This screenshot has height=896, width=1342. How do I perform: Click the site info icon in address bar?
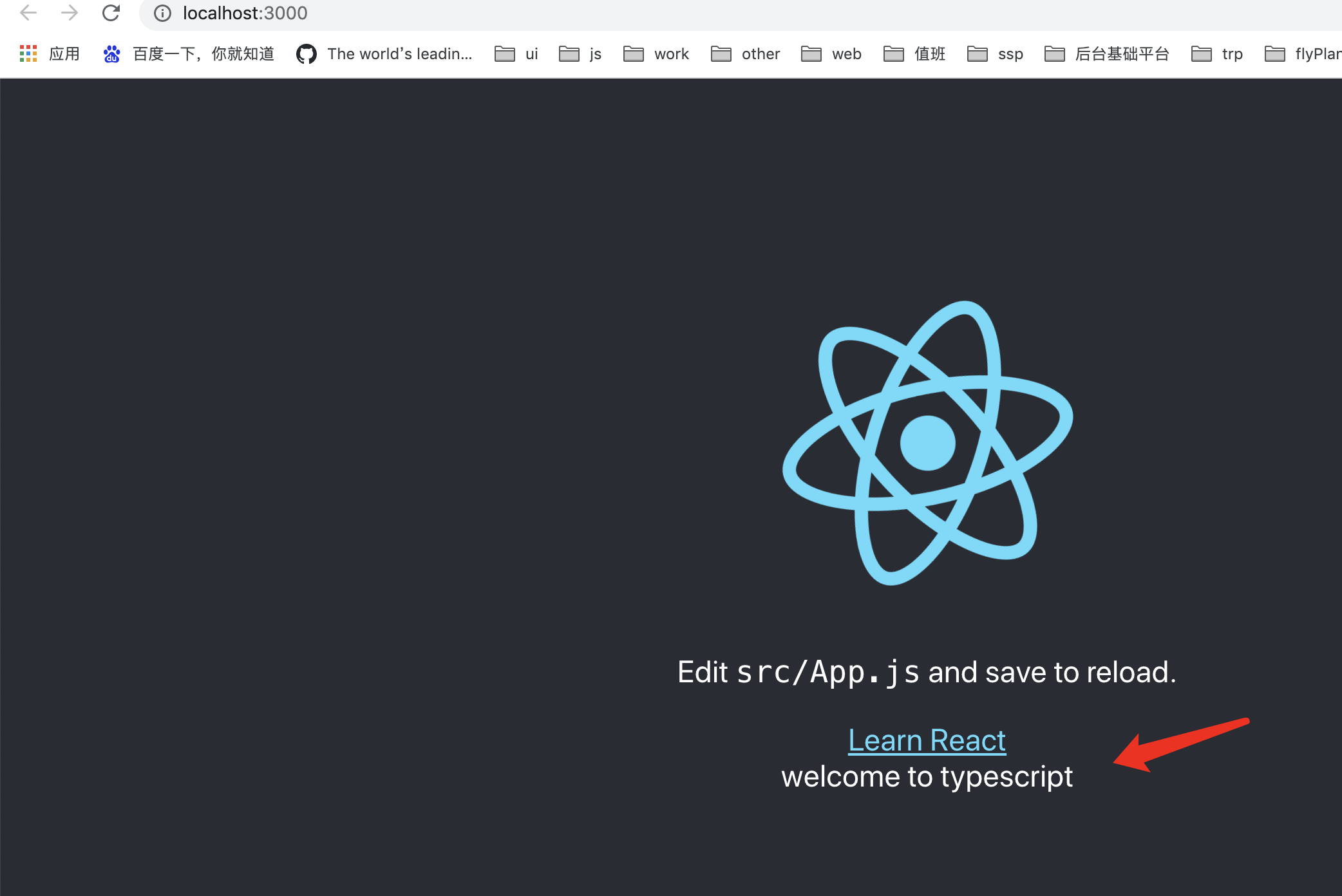pyautogui.click(x=162, y=13)
